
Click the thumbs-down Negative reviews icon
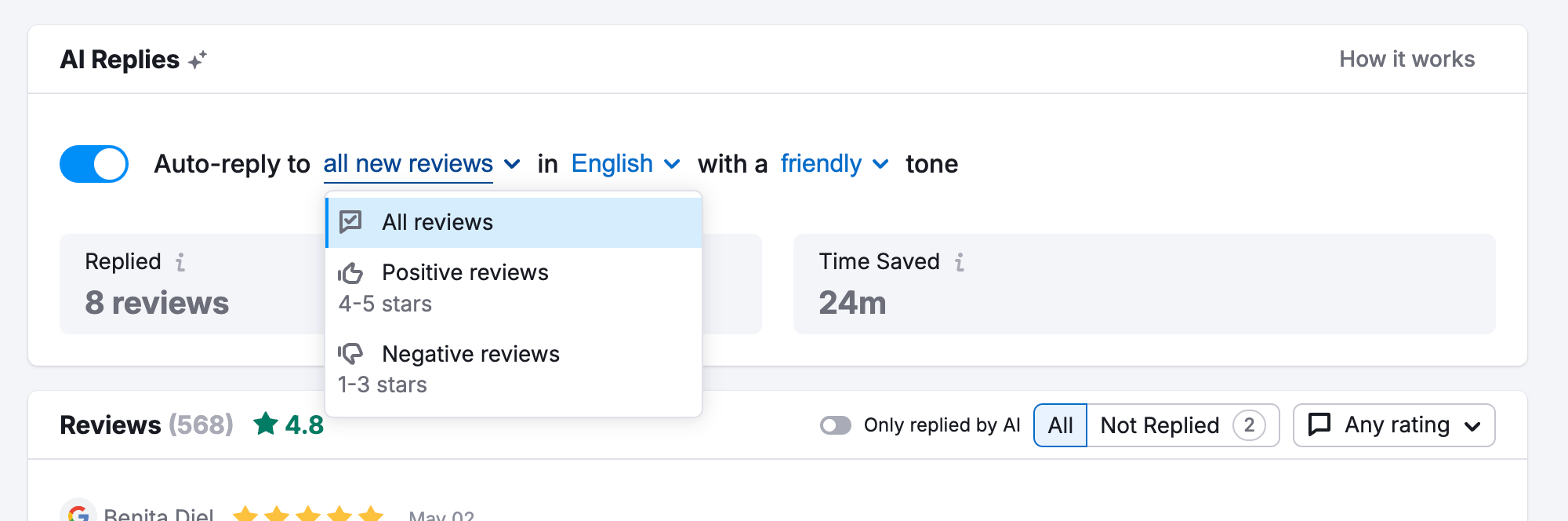(350, 354)
